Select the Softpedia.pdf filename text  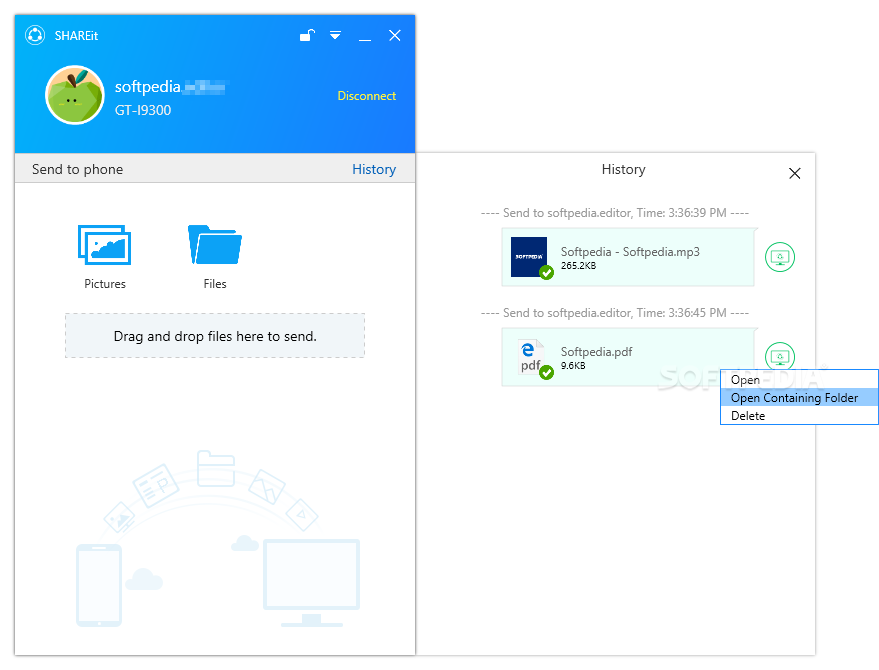[596, 352]
